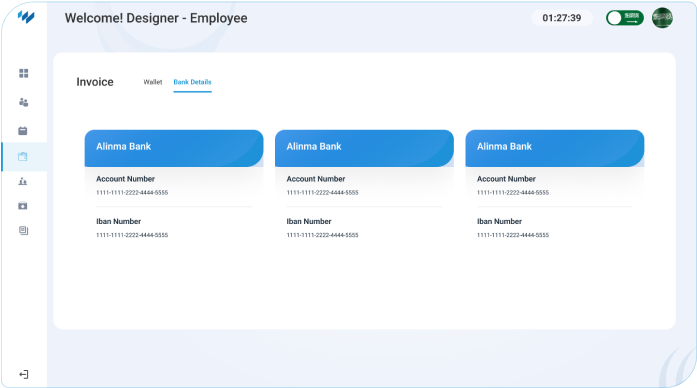Open the documents list sidebar icon
This screenshot has height=388, width=697.
tap(24, 231)
